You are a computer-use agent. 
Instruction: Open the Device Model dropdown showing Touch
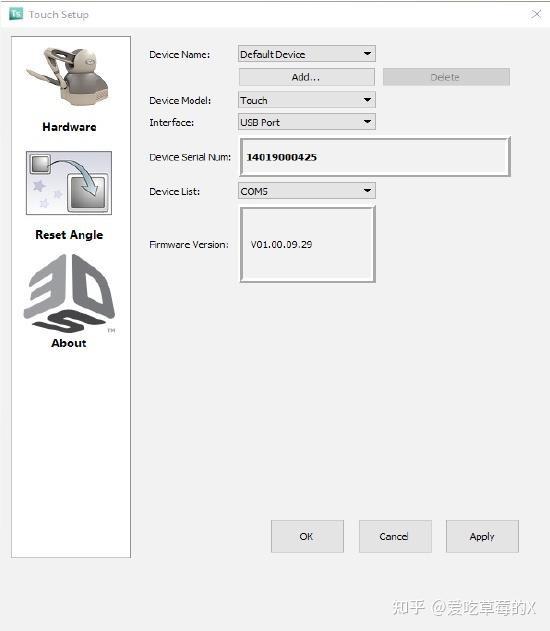point(307,100)
